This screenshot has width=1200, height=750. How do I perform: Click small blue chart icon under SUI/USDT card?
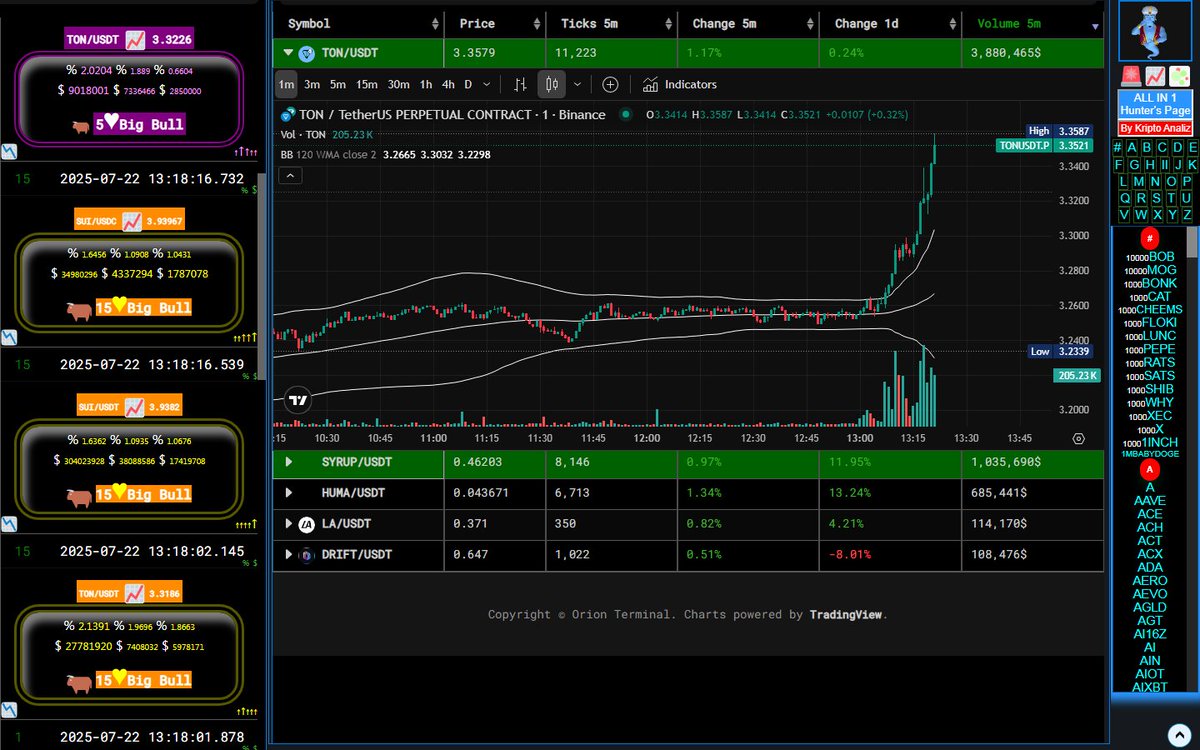click(x=8, y=524)
